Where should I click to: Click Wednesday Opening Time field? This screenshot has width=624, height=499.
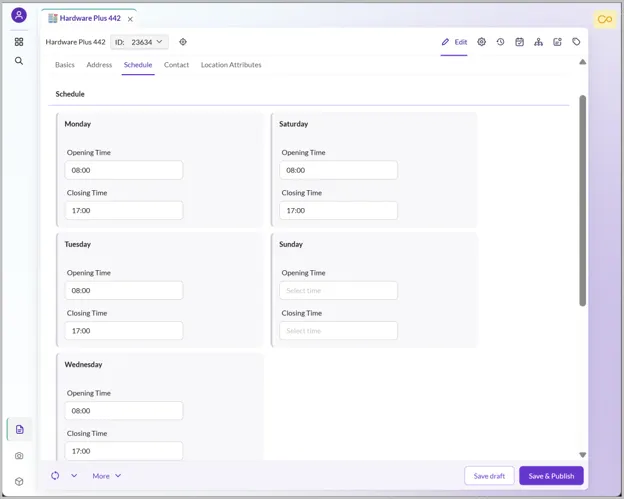(x=124, y=411)
